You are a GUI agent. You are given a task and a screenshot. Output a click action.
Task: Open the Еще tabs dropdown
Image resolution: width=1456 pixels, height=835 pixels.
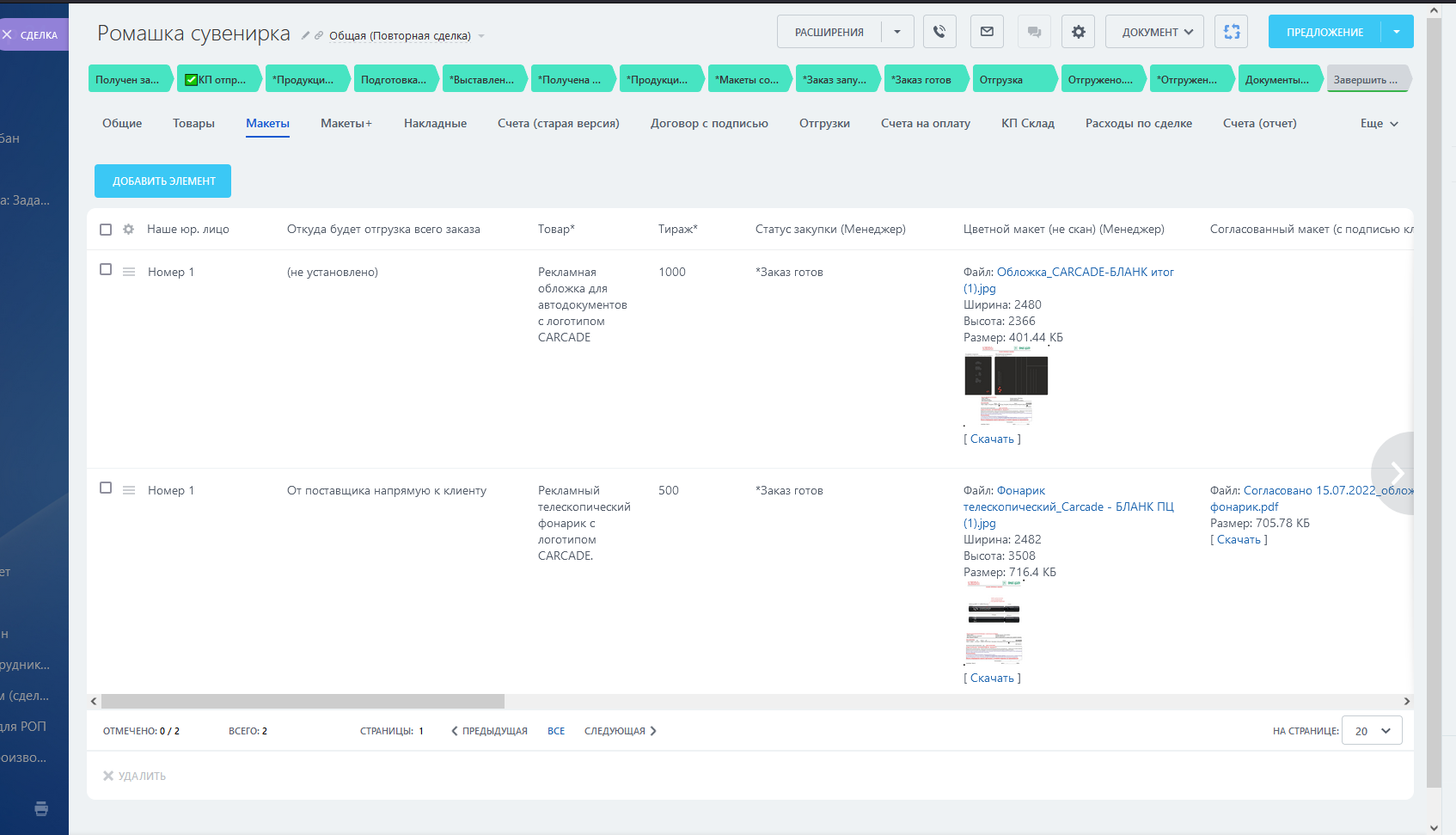[x=1379, y=124]
